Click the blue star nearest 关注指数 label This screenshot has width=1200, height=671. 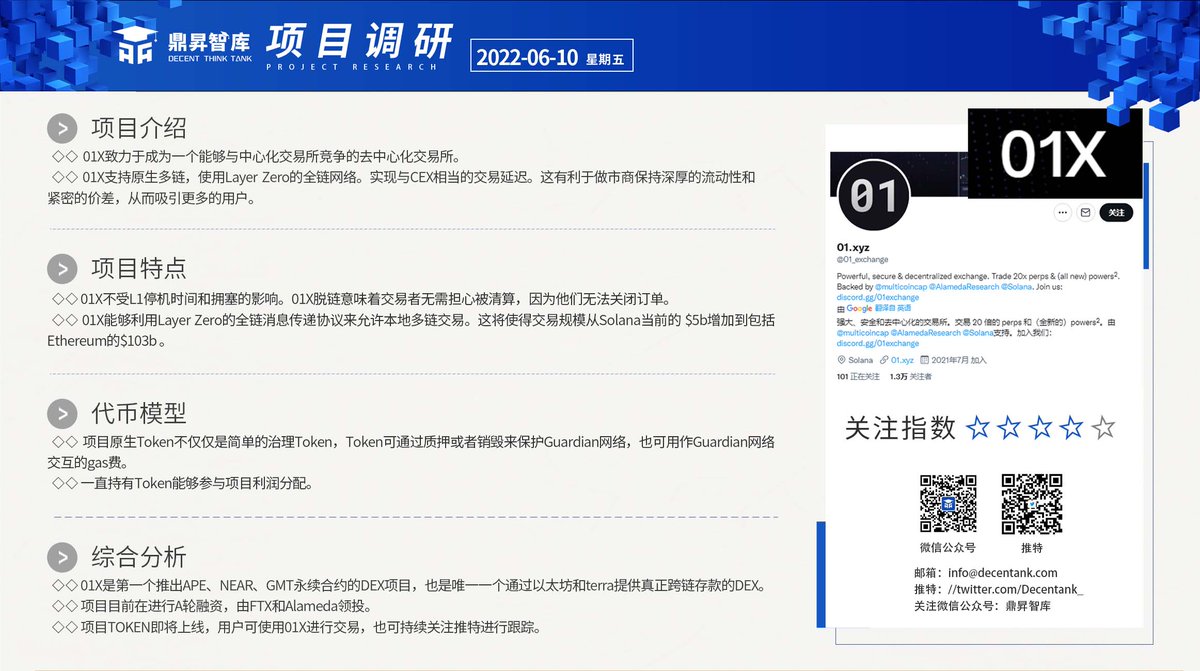pos(977,429)
